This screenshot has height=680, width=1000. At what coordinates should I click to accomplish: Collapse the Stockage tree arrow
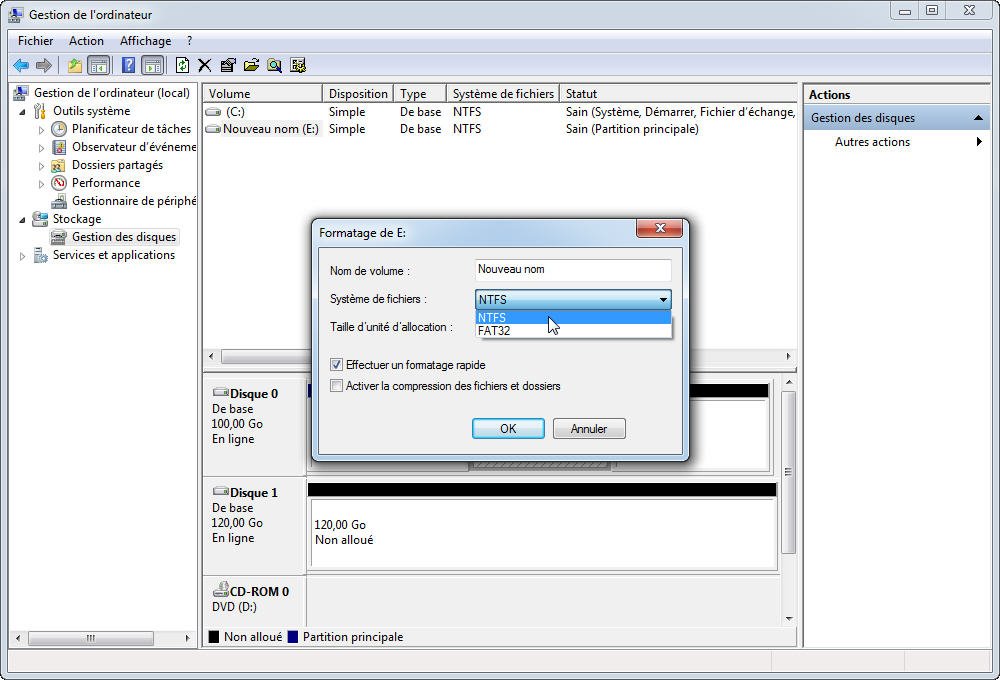(23, 220)
